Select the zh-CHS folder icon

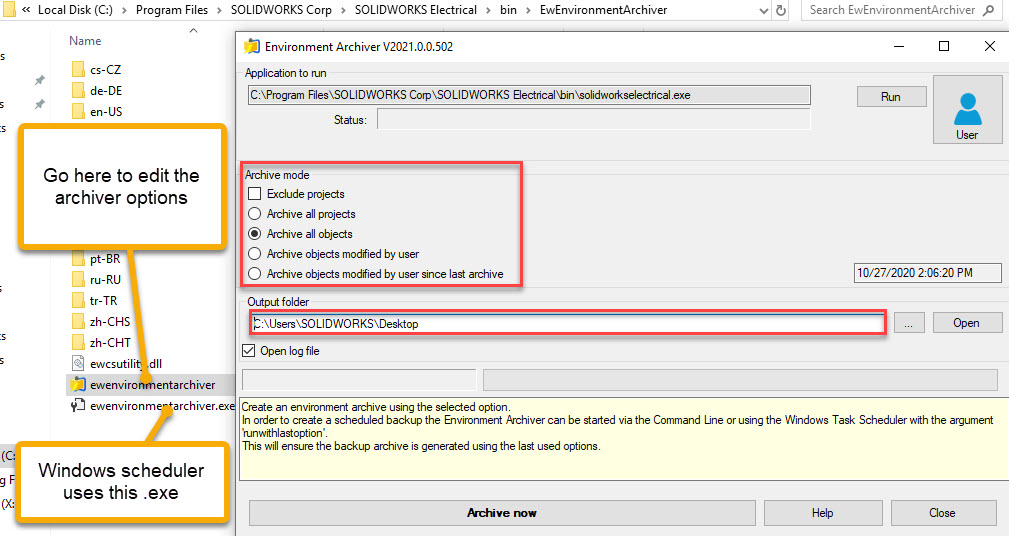(79, 322)
